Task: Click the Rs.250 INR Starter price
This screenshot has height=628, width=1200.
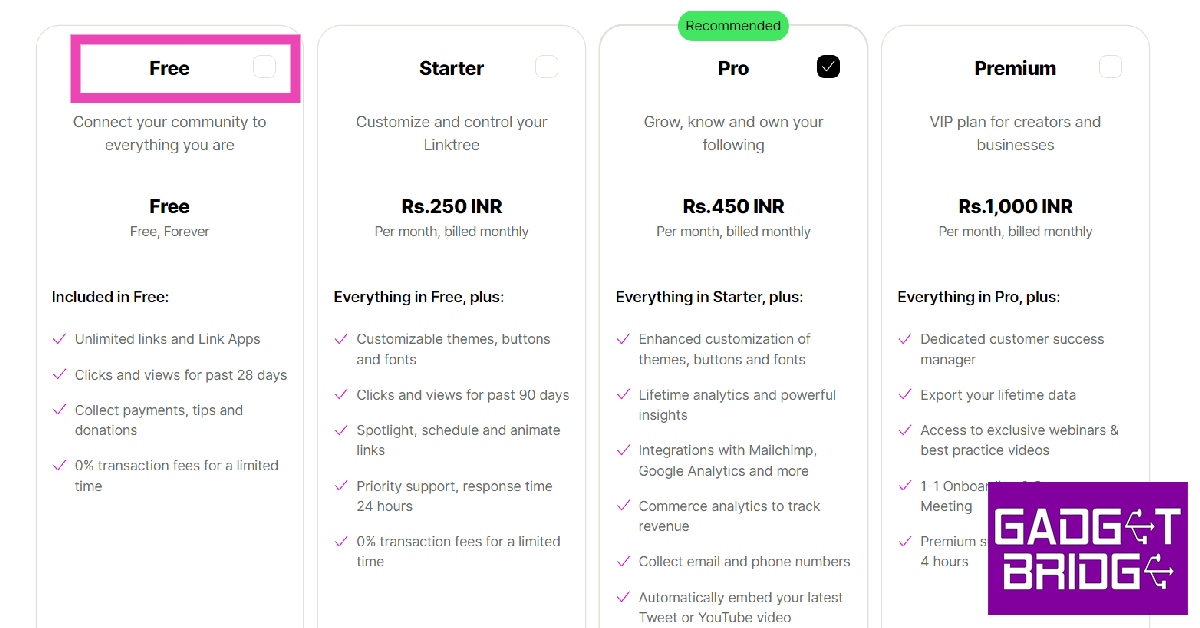Action: click(x=451, y=207)
